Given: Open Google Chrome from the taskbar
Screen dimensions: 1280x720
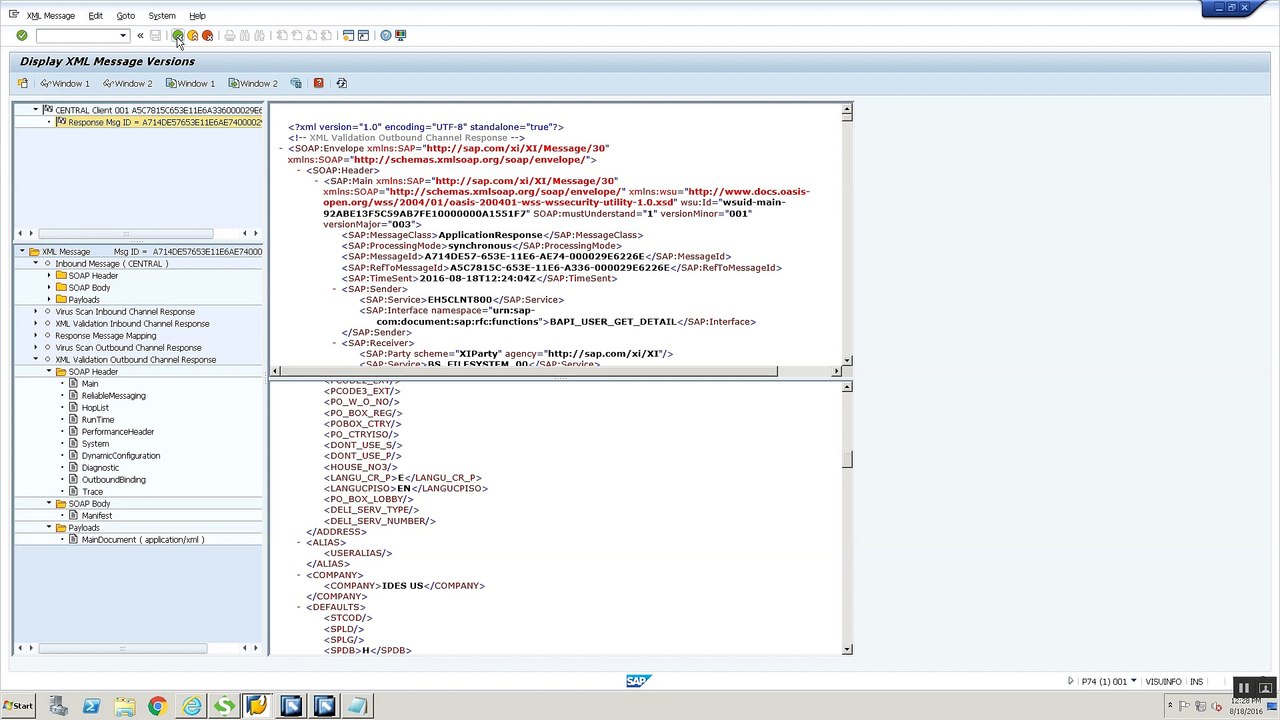Looking at the screenshot, I should [x=157, y=707].
